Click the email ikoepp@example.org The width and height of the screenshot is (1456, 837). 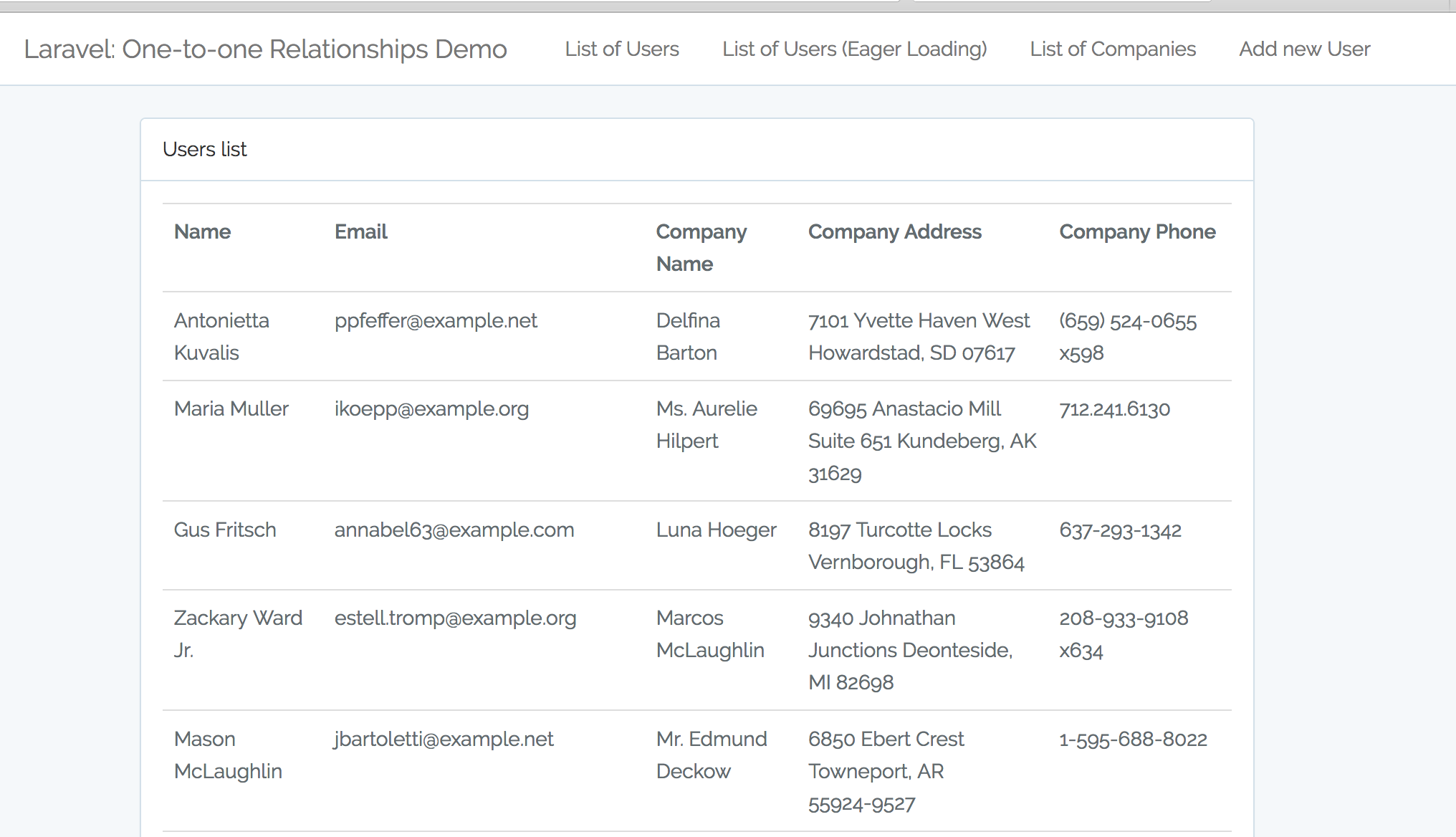pyautogui.click(x=431, y=409)
